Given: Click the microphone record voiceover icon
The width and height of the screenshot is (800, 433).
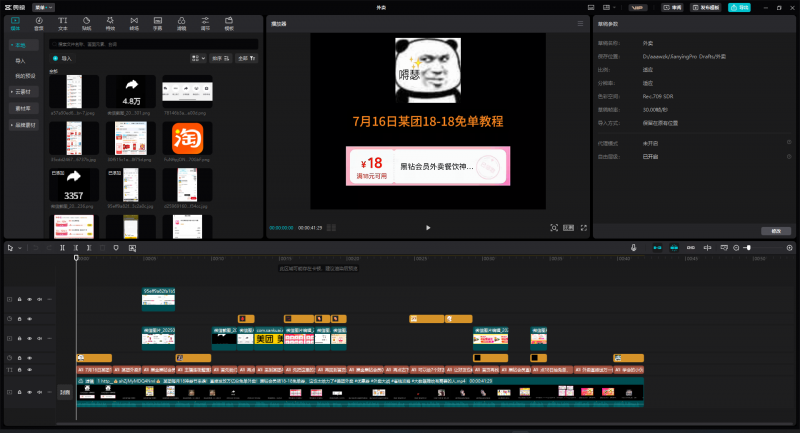Looking at the screenshot, I should 633,247.
